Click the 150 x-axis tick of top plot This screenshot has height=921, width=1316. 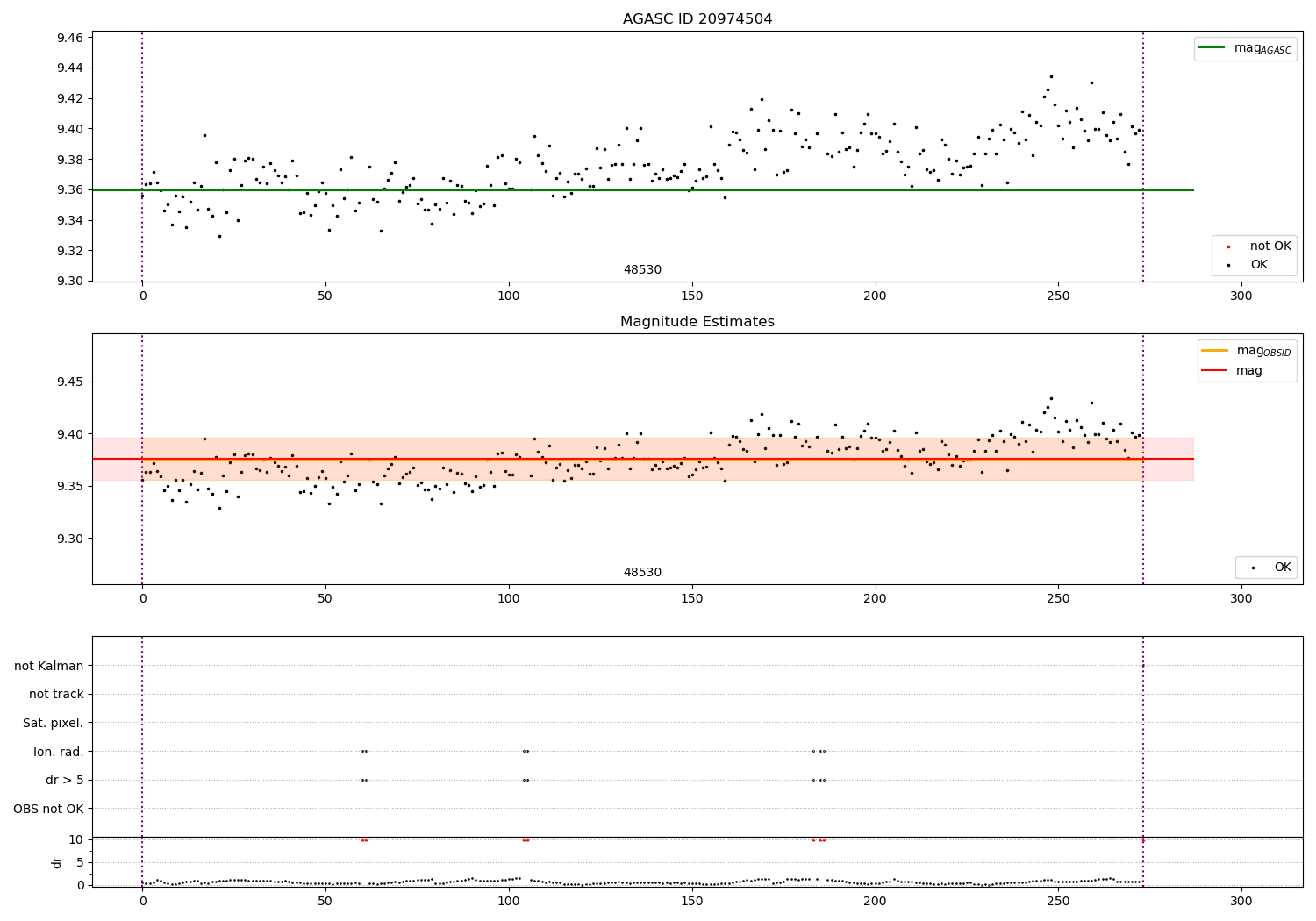pos(691,296)
